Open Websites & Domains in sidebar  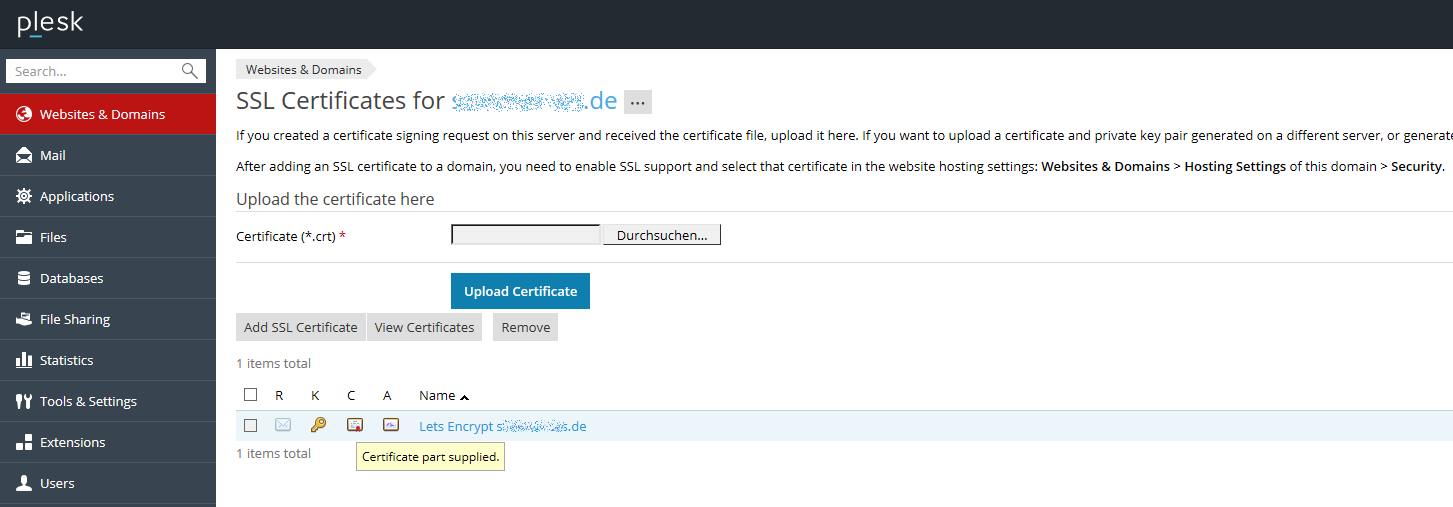pyautogui.click(x=102, y=114)
